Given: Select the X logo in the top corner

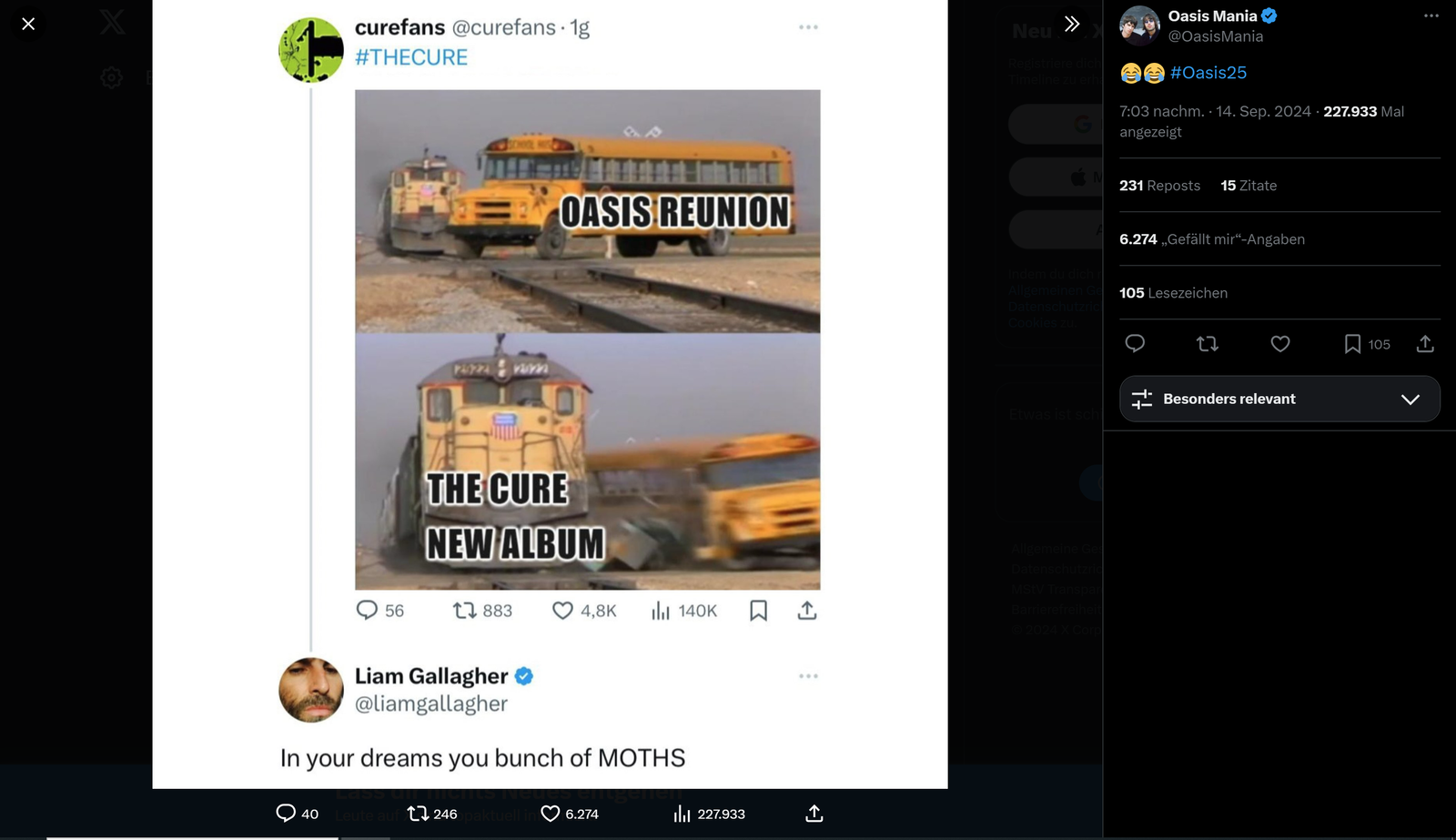Looking at the screenshot, I should coord(111,22).
